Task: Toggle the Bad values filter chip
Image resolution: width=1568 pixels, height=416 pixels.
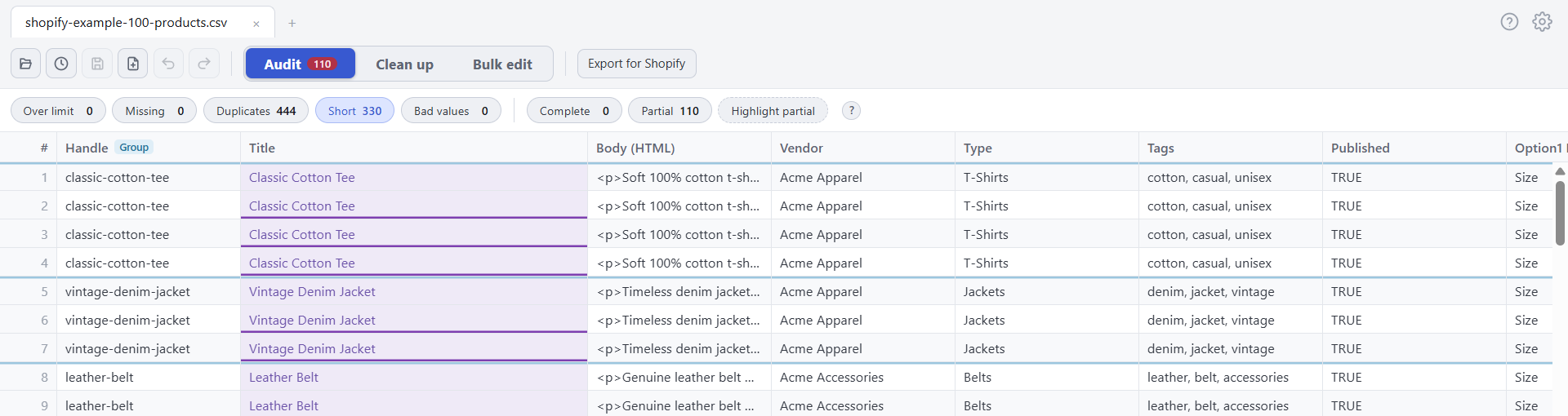Action: (451, 111)
